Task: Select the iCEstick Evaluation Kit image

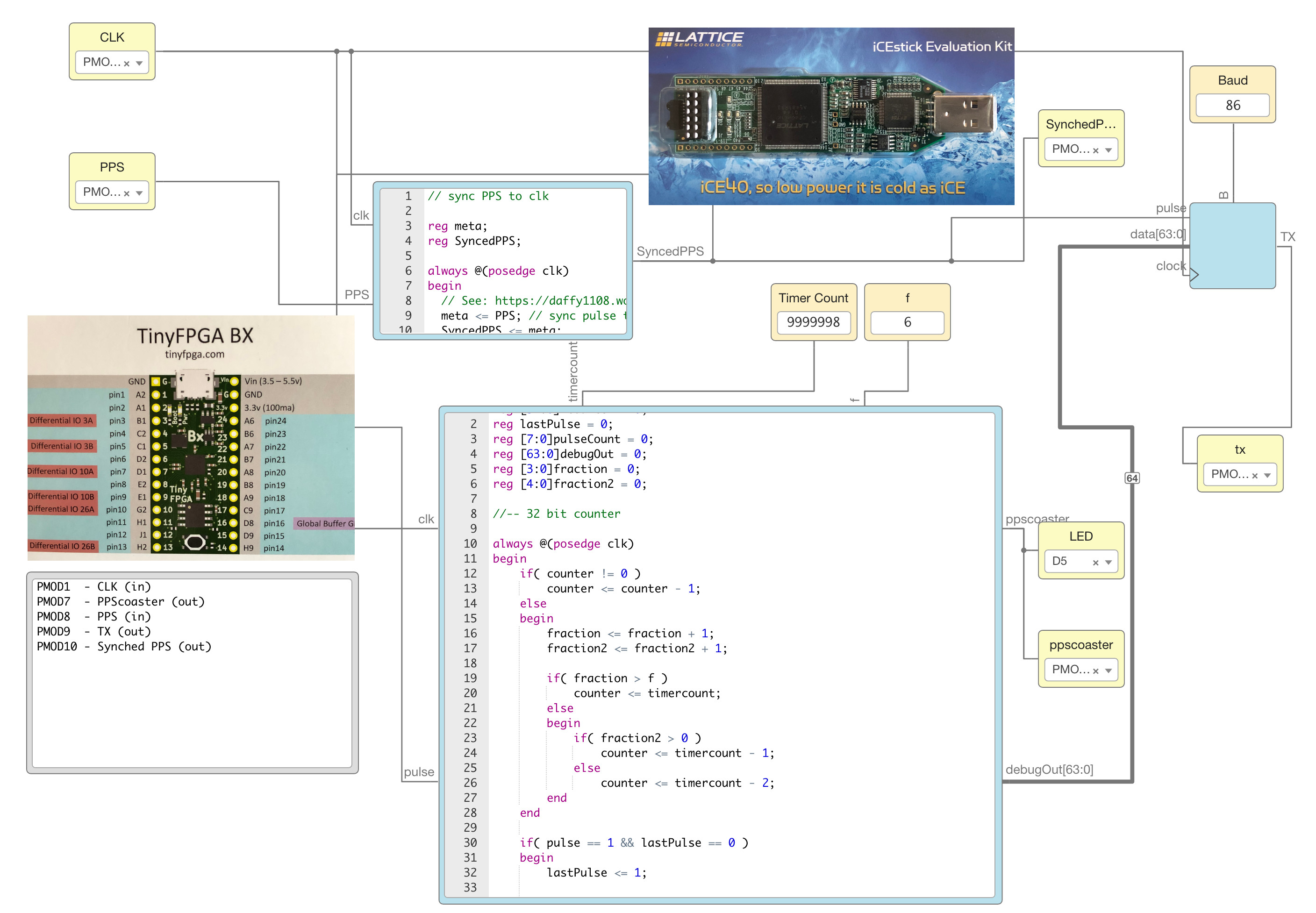Action: 831,116
